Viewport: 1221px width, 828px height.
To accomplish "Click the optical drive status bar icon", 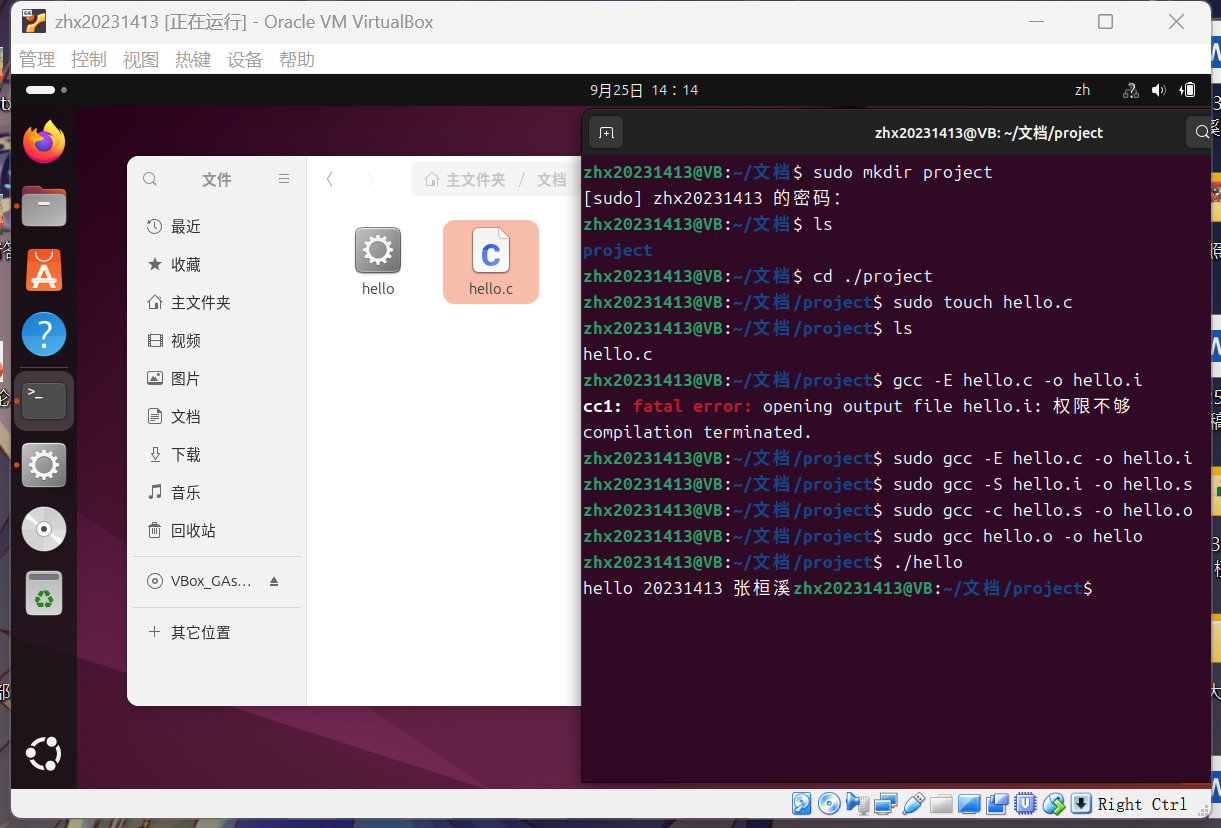I will click(829, 804).
